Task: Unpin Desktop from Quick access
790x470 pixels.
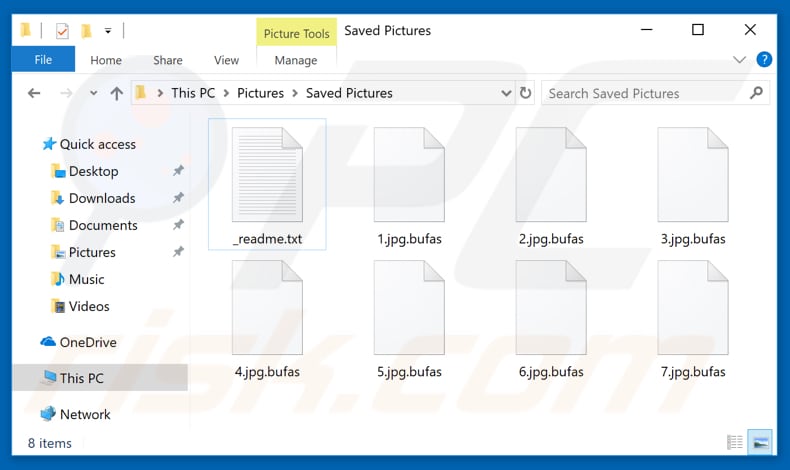Action: pos(178,171)
